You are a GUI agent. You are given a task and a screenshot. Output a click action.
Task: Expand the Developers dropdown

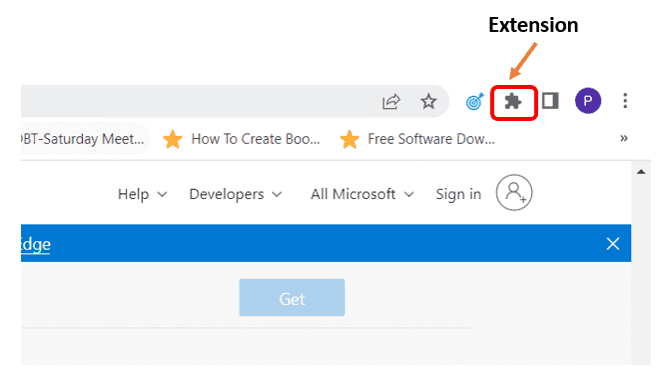point(235,194)
